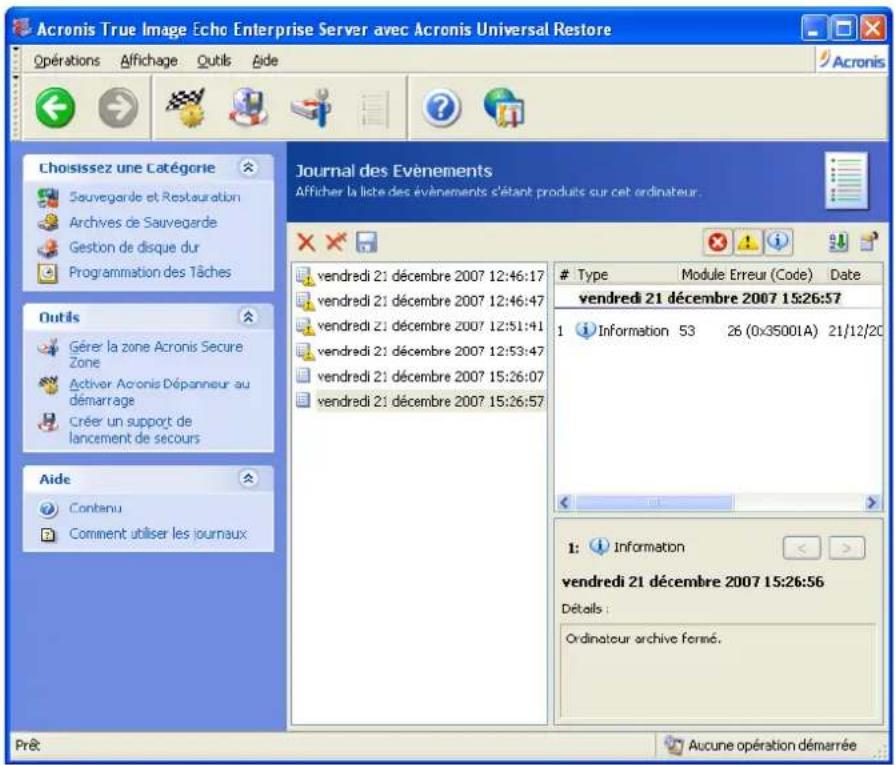
Task: Toggle the error messages filter icon
Action: (x=717, y=242)
